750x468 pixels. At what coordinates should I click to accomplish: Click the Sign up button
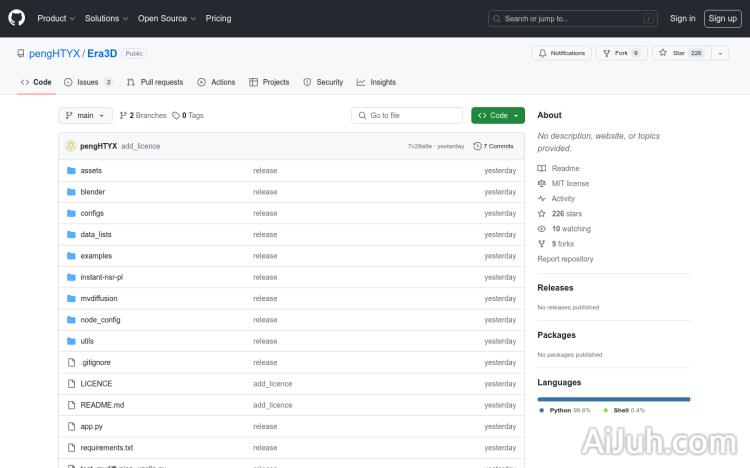[x=721, y=18]
